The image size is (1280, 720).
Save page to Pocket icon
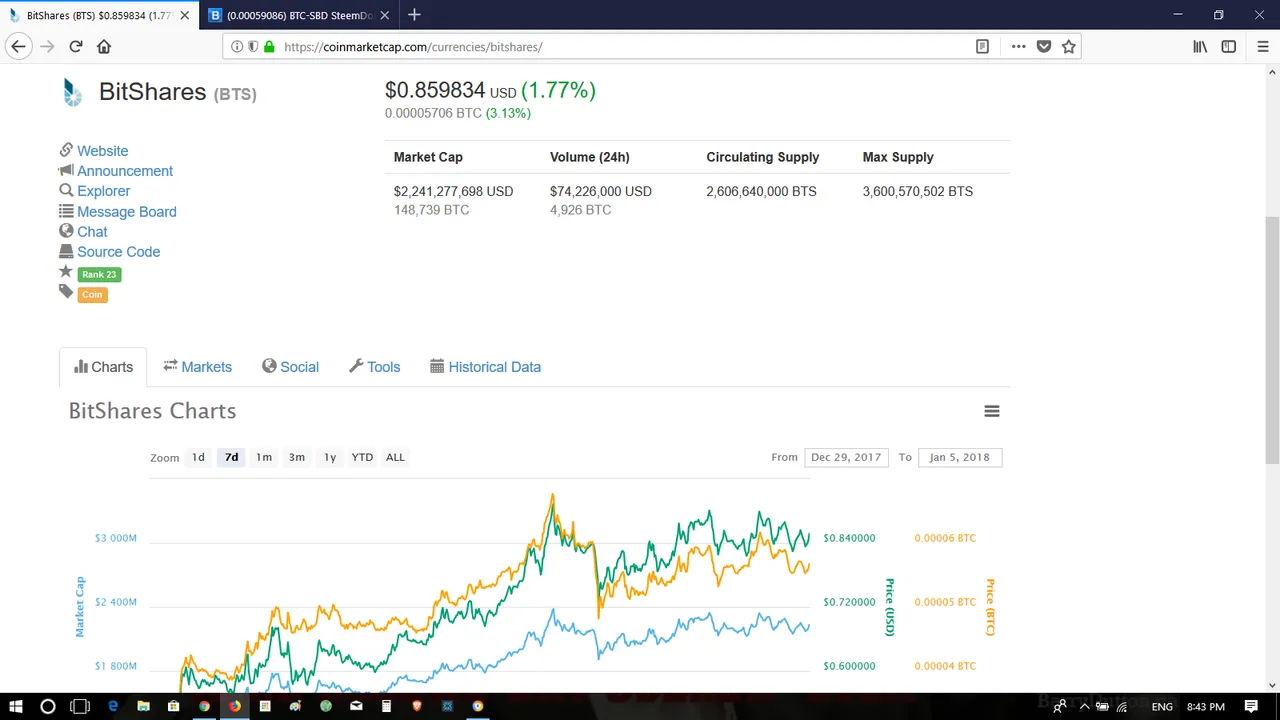point(1043,46)
